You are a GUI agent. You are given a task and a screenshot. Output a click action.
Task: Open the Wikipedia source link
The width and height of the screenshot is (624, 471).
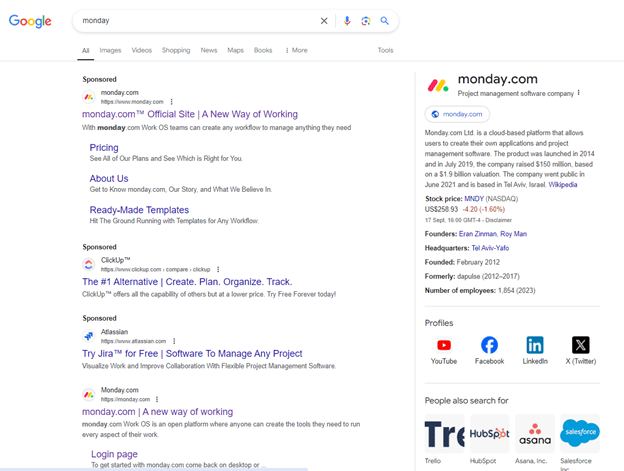[563, 185]
